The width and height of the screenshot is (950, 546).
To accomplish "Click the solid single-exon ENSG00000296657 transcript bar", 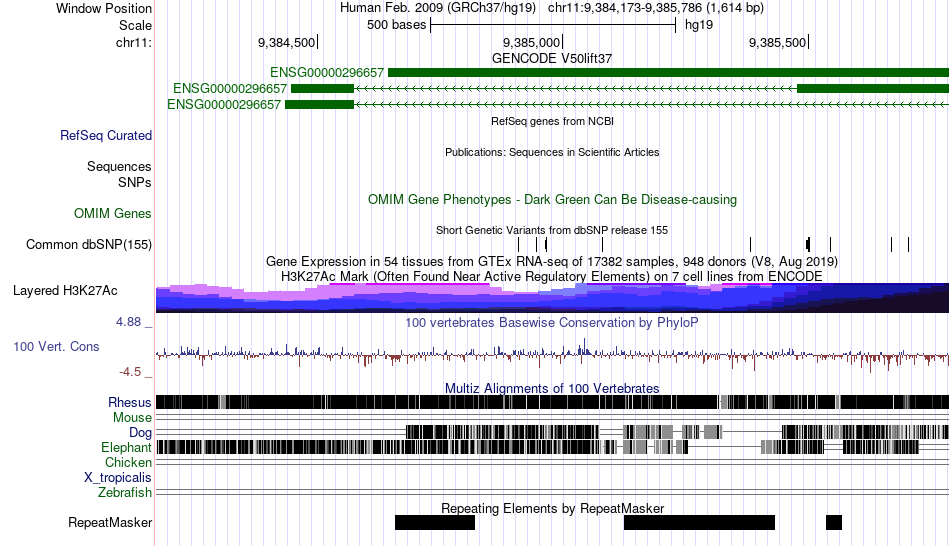I will tap(668, 73).
